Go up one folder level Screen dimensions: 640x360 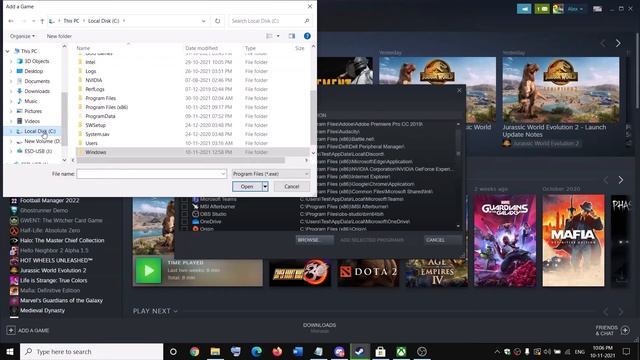pos(42,21)
